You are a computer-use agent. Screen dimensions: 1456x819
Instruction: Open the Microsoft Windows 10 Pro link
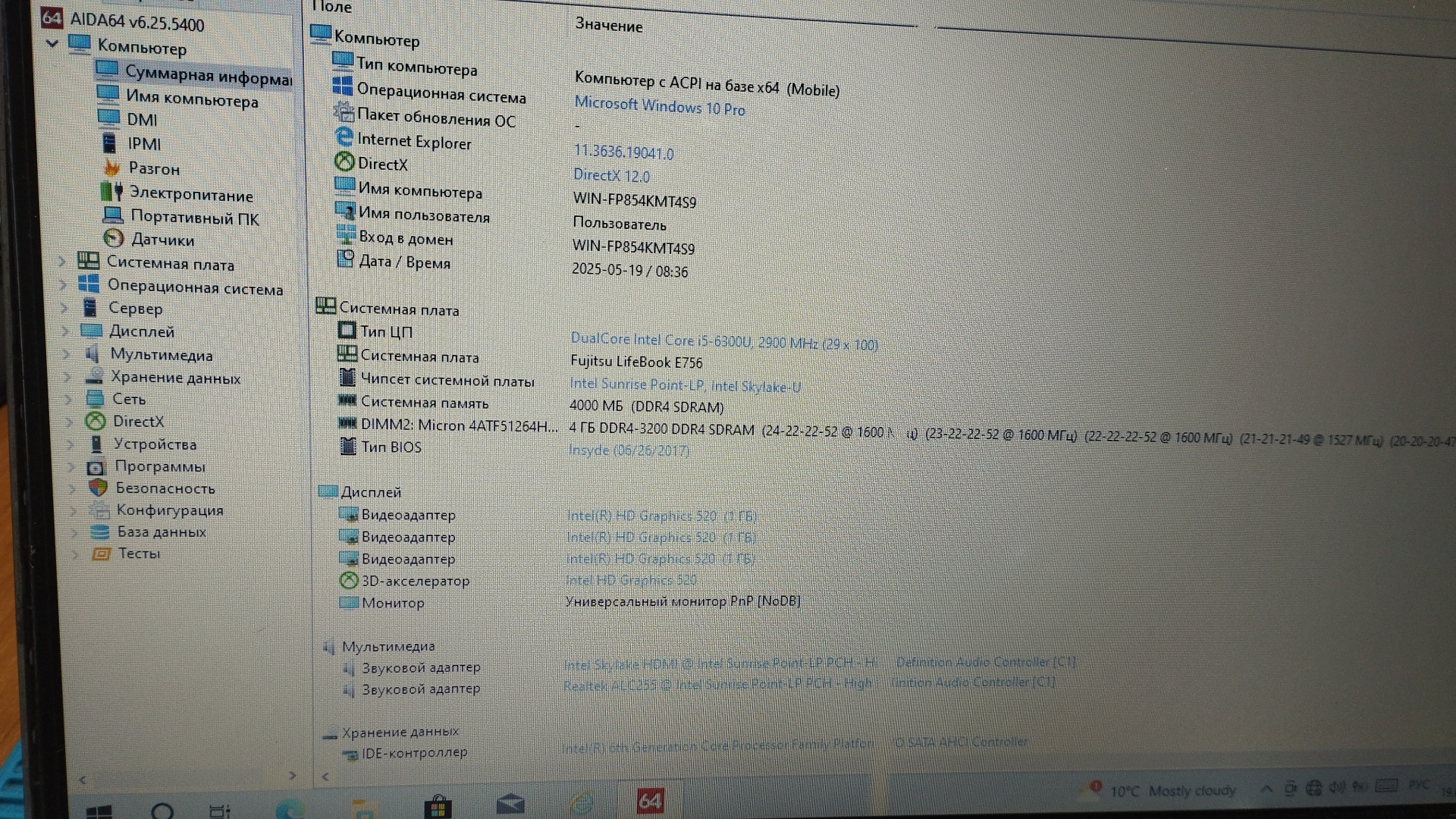click(x=659, y=106)
